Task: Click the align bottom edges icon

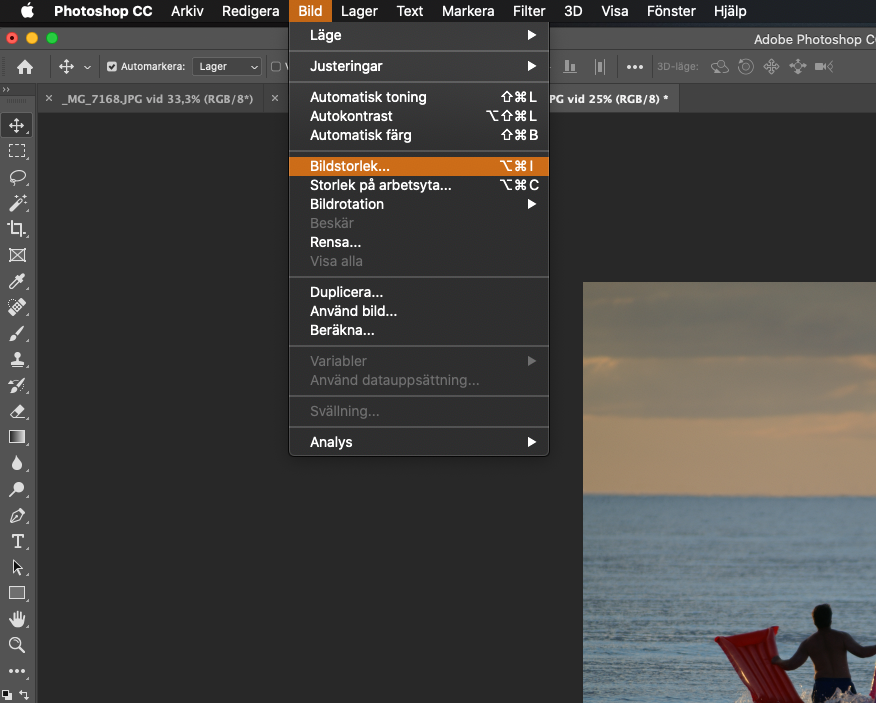Action: [x=570, y=66]
